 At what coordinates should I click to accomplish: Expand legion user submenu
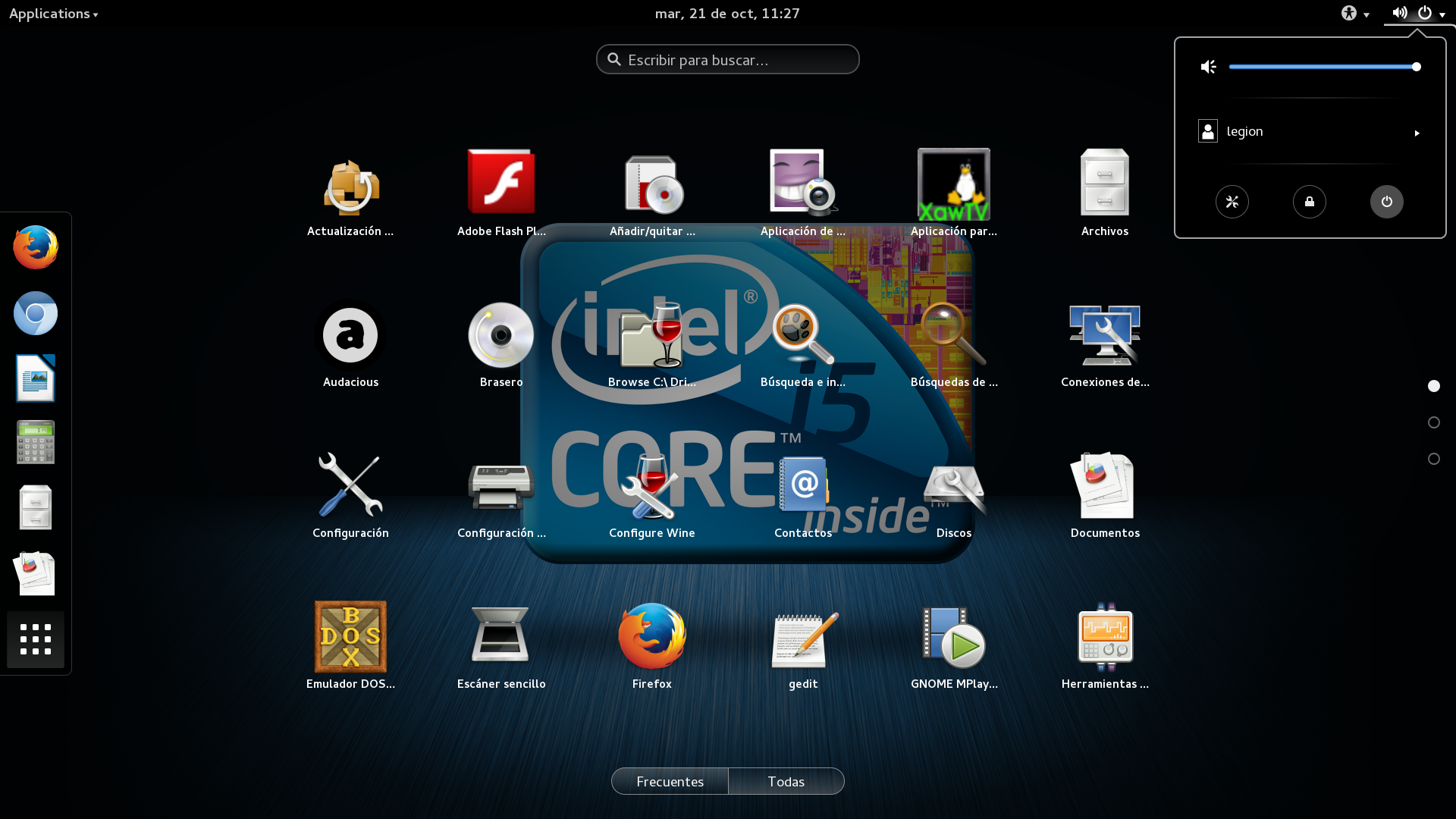point(1310,131)
